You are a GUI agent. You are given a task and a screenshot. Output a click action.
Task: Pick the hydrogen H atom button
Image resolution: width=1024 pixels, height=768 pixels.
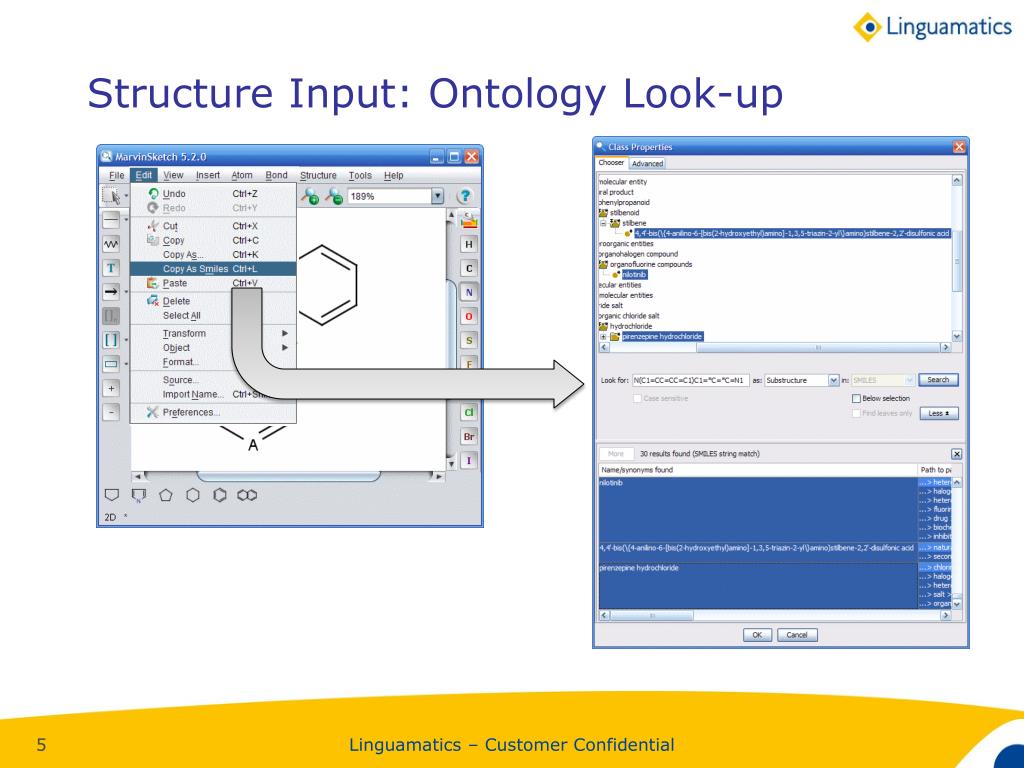(468, 245)
